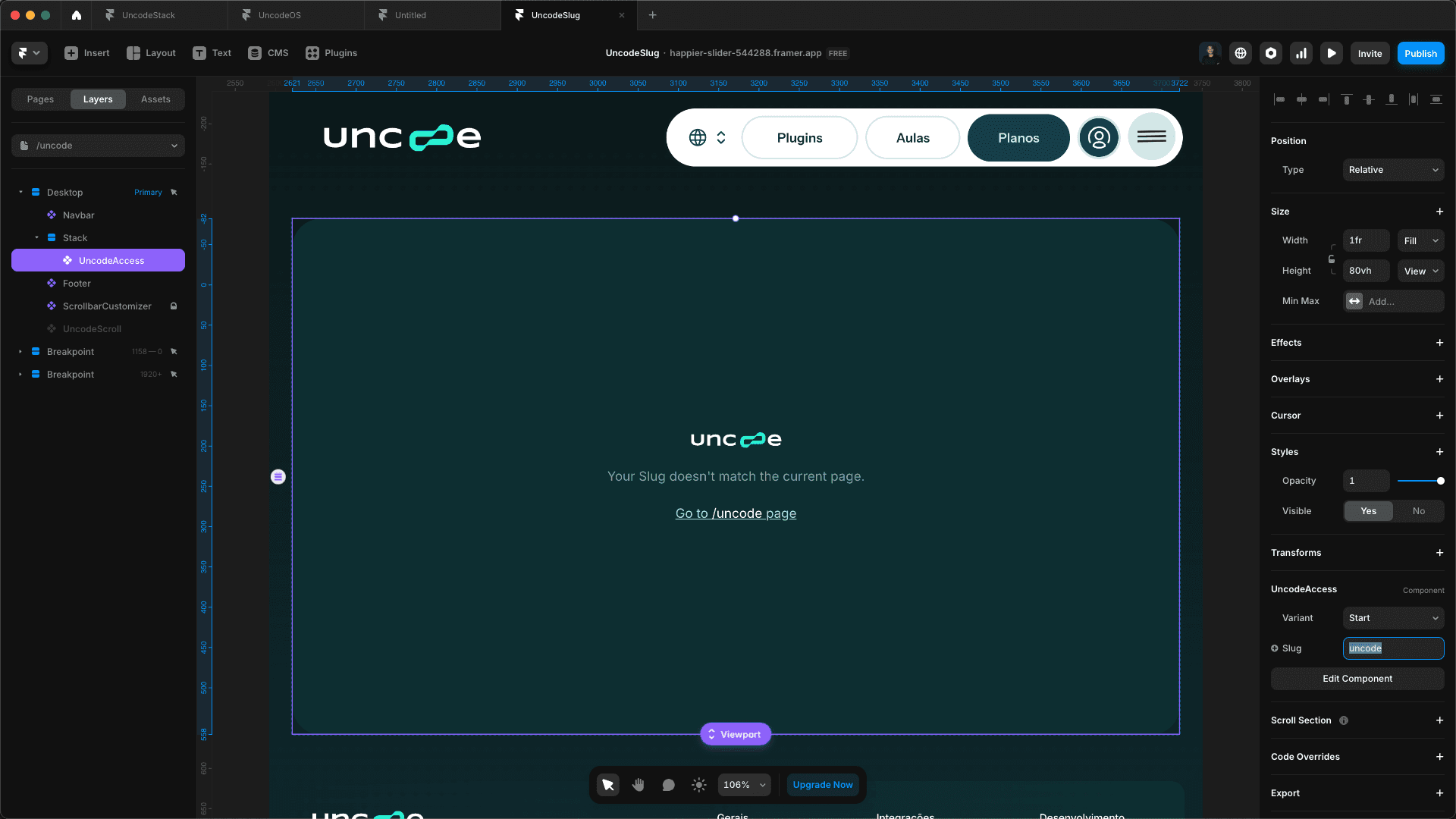Activate the comment tool
This screenshot has width=1456, height=819.
[x=669, y=785]
